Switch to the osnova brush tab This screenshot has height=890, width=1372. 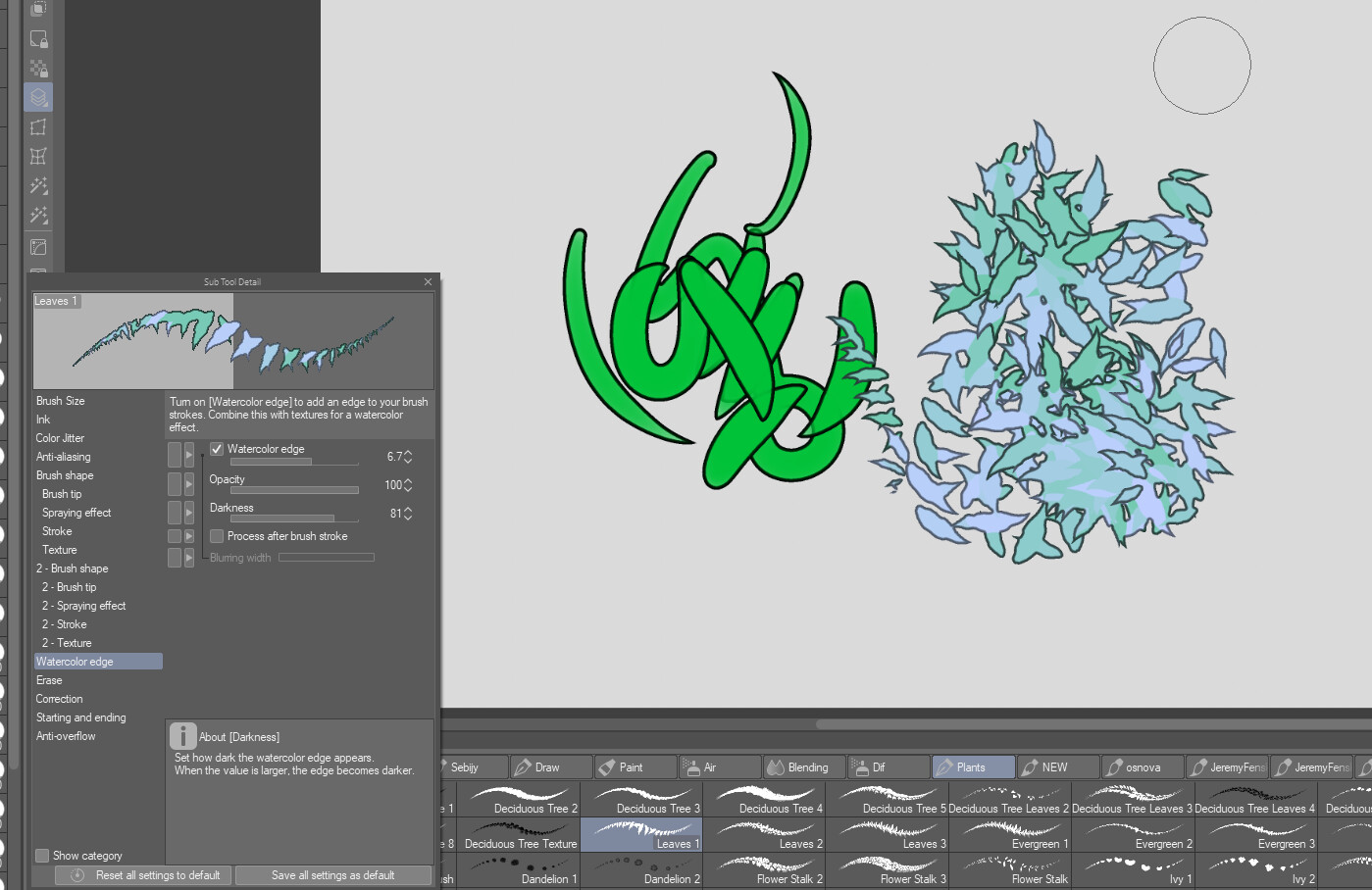[x=1142, y=767]
